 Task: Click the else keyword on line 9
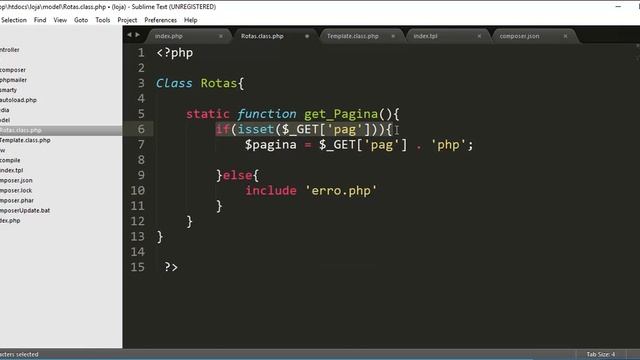[238, 176]
